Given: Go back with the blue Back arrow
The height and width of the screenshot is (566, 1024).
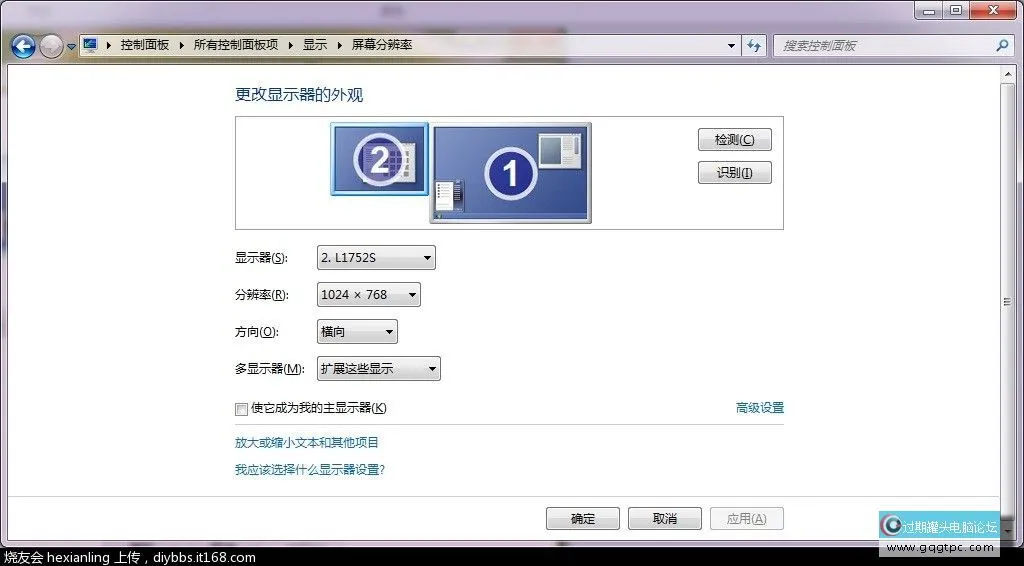Looking at the screenshot, I should [24, 46].
